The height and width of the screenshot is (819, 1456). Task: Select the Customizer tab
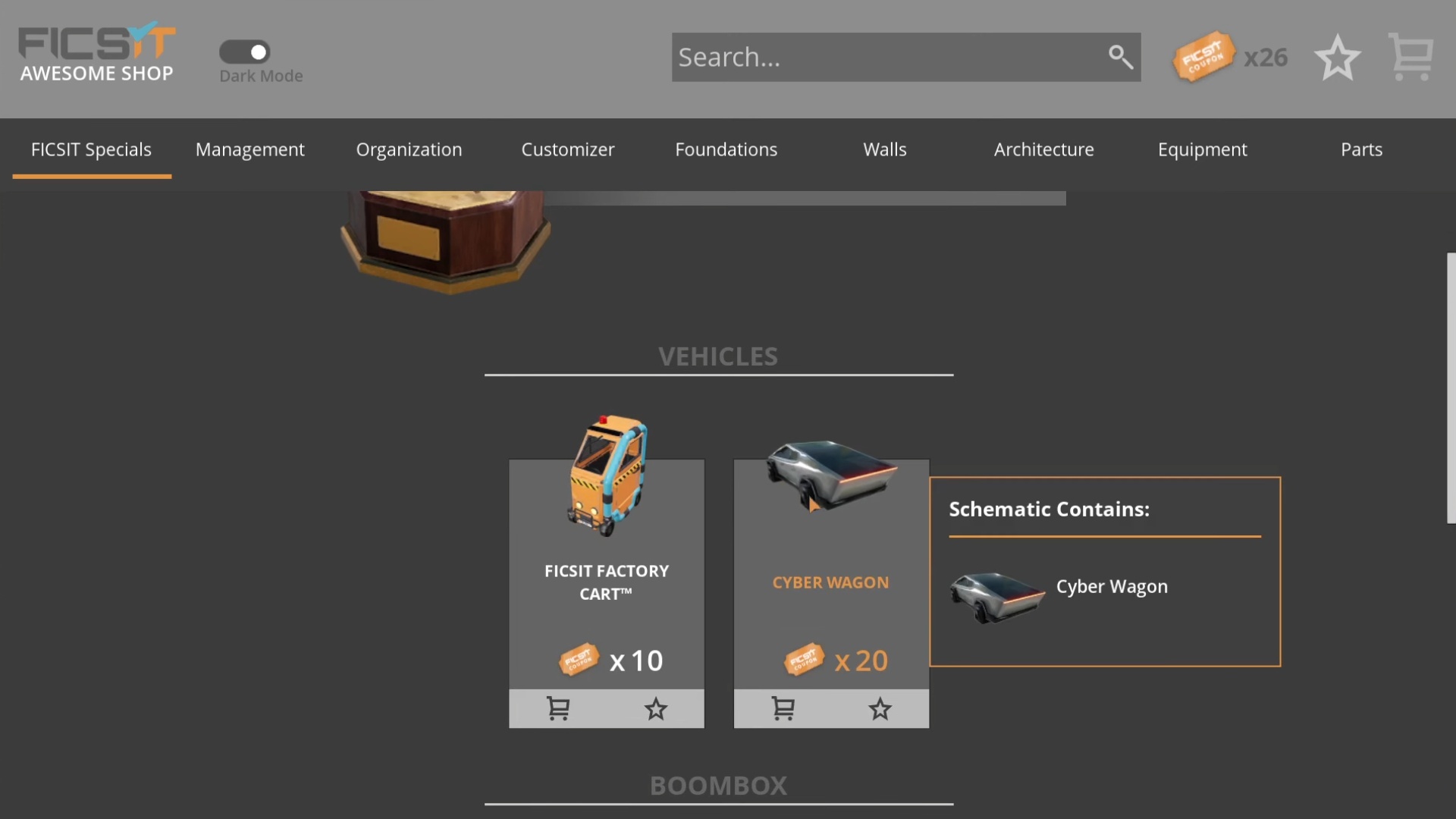click(567, 148)
